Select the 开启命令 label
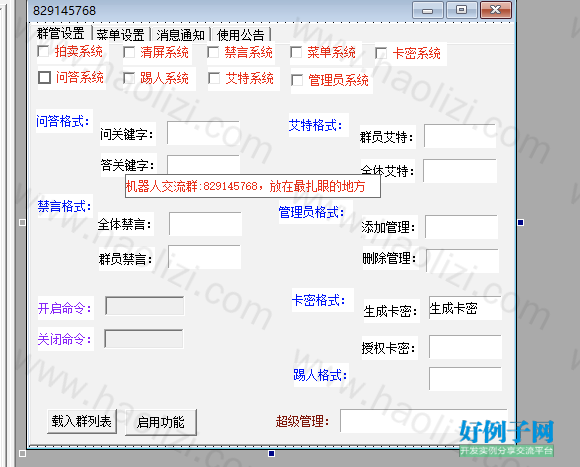The image size is (580, 467). [65, 308]
